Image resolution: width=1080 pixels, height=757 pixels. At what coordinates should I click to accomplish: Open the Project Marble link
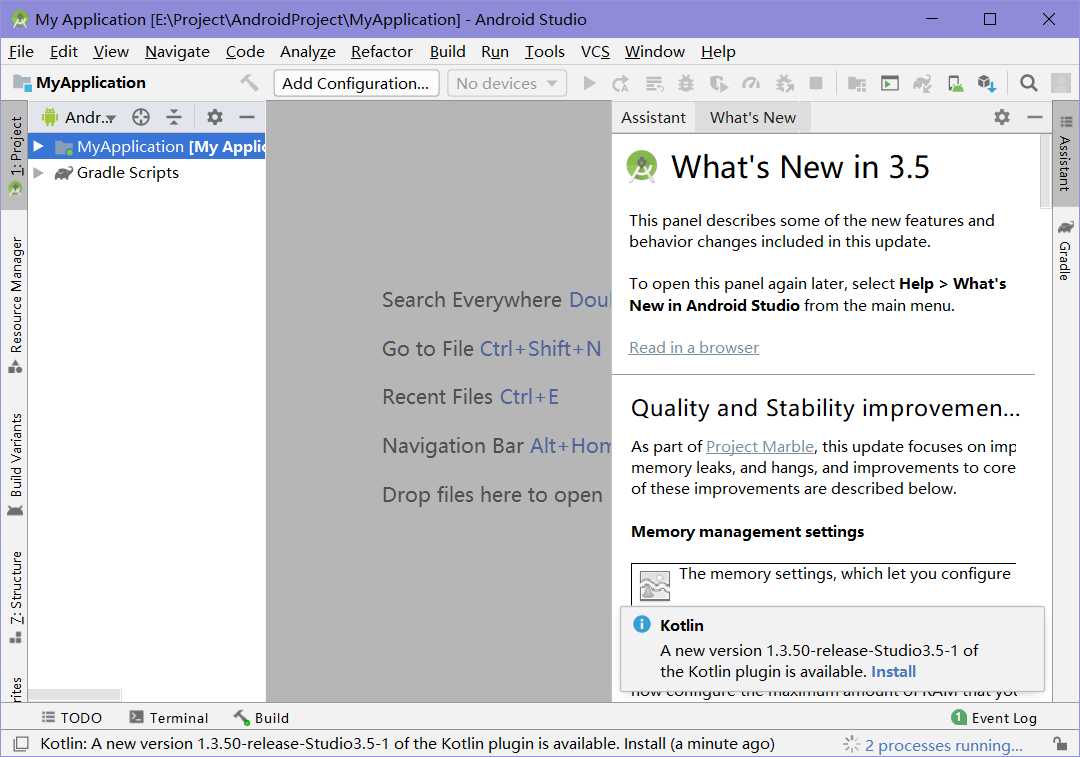pyautogui.click(x=760, y=446)
